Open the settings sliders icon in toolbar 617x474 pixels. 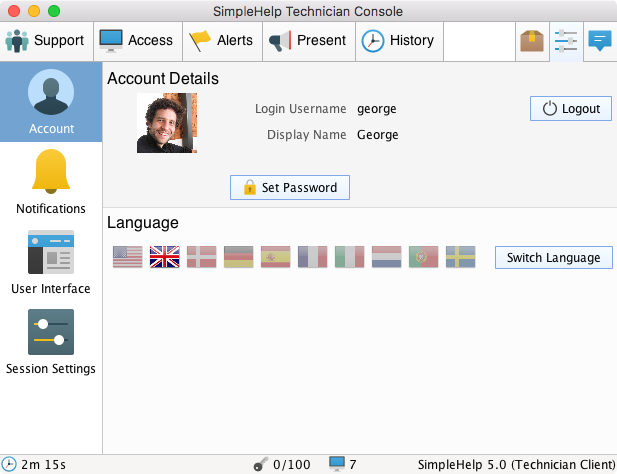[566, 41]
